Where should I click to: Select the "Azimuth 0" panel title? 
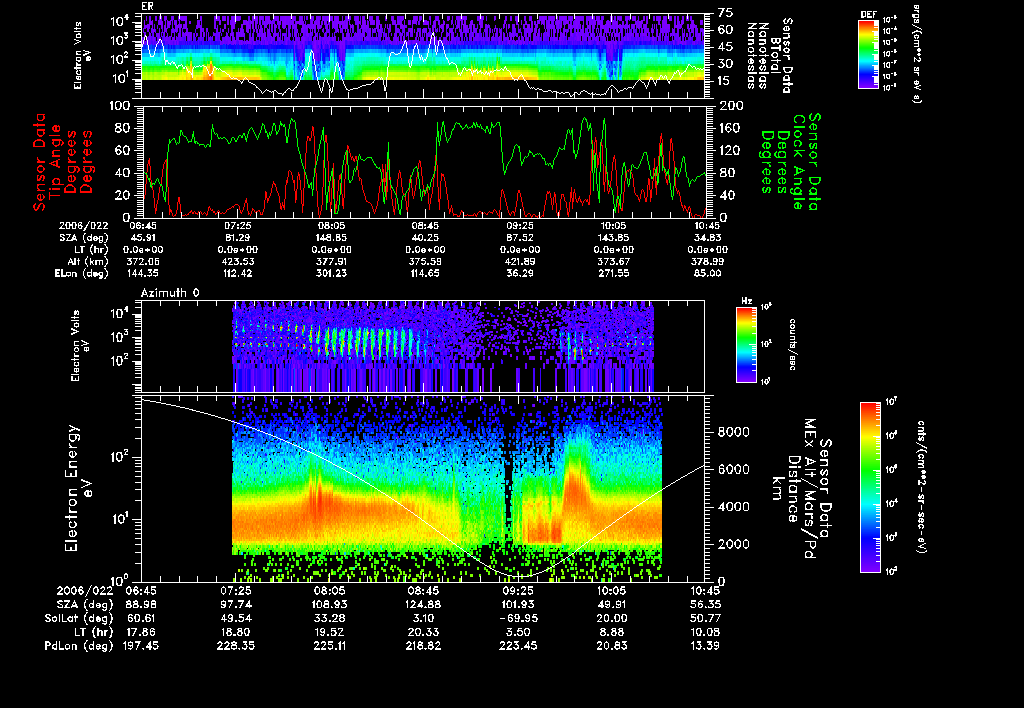tap(170, 293)
